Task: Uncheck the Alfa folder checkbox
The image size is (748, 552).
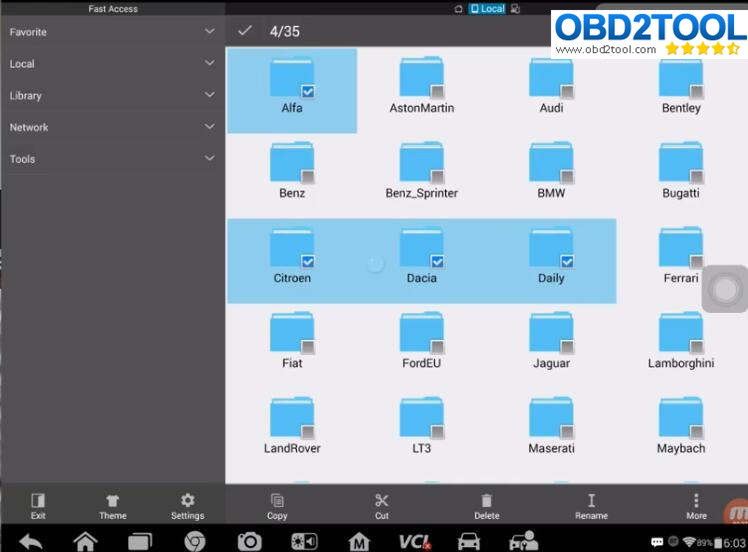Action: pos(308,91)
